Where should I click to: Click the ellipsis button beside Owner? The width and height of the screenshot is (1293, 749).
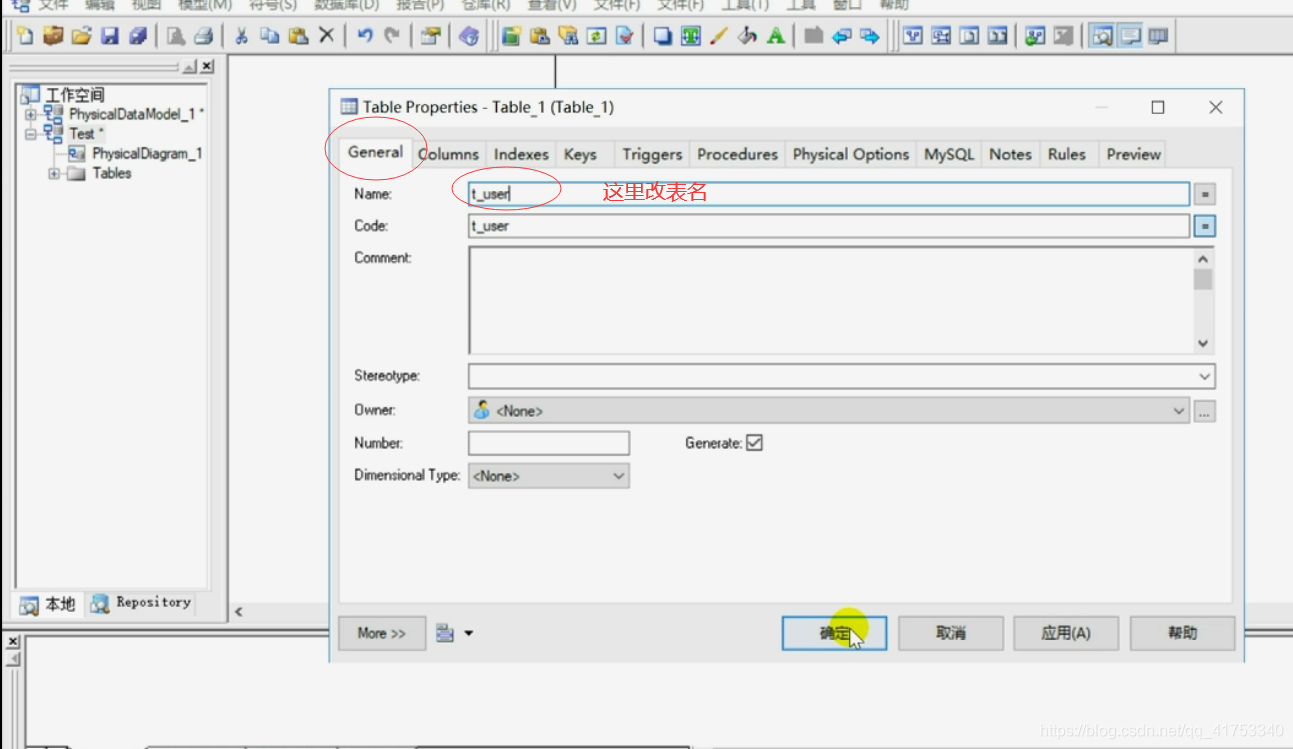pyautogui.click(x=1205, y=410)
